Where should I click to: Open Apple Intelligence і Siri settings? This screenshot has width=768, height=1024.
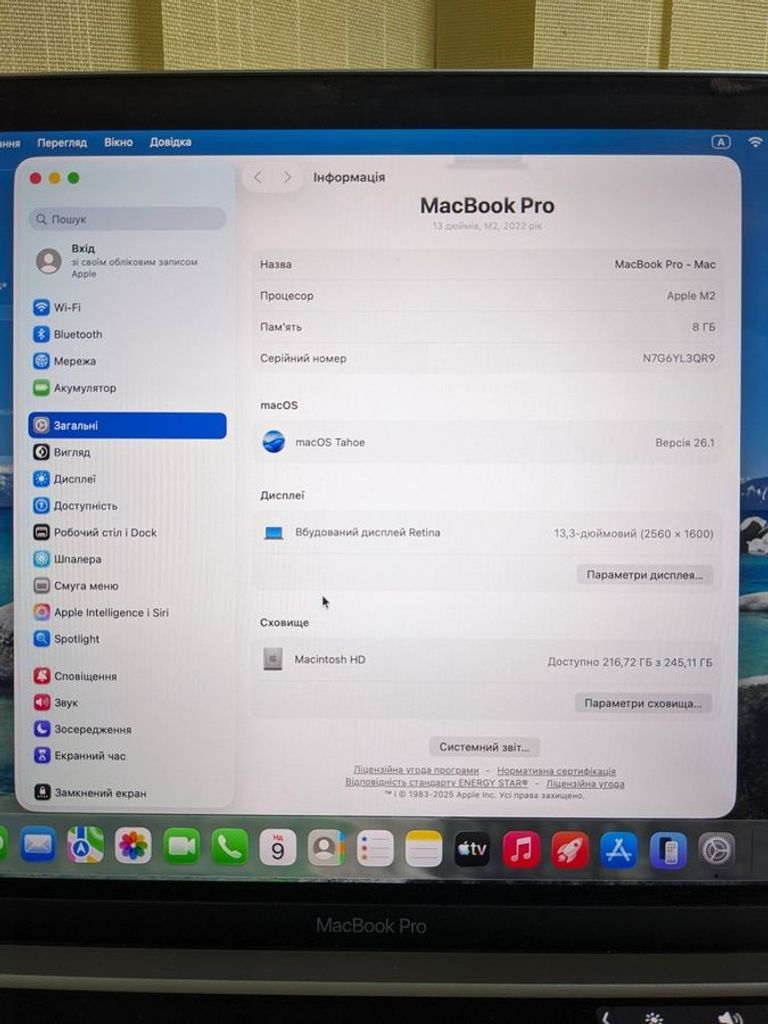[101, 612]
